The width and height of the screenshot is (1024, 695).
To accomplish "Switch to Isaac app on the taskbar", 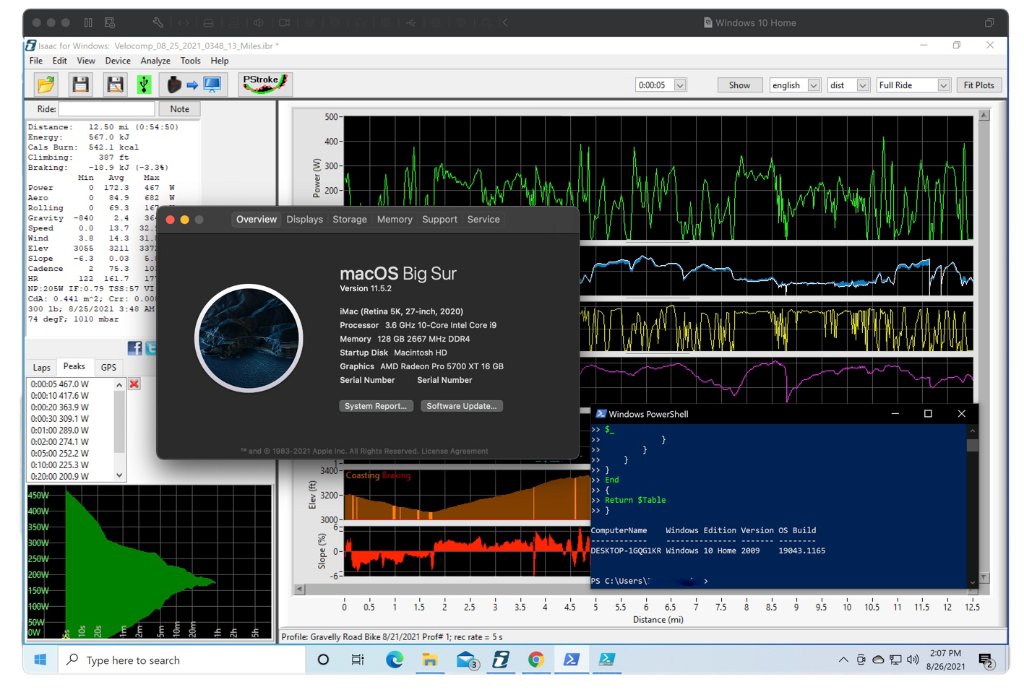I will (501, 660).
